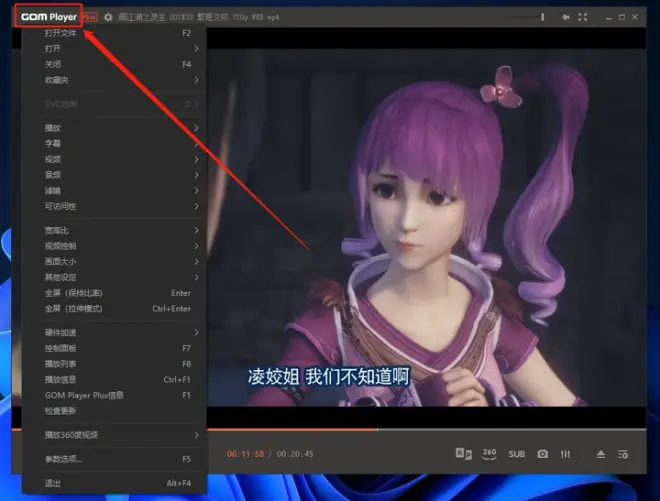The height and width of the screenshot is (501, 660).
Task: Close the GOM Player window
Action: [635, 17]
